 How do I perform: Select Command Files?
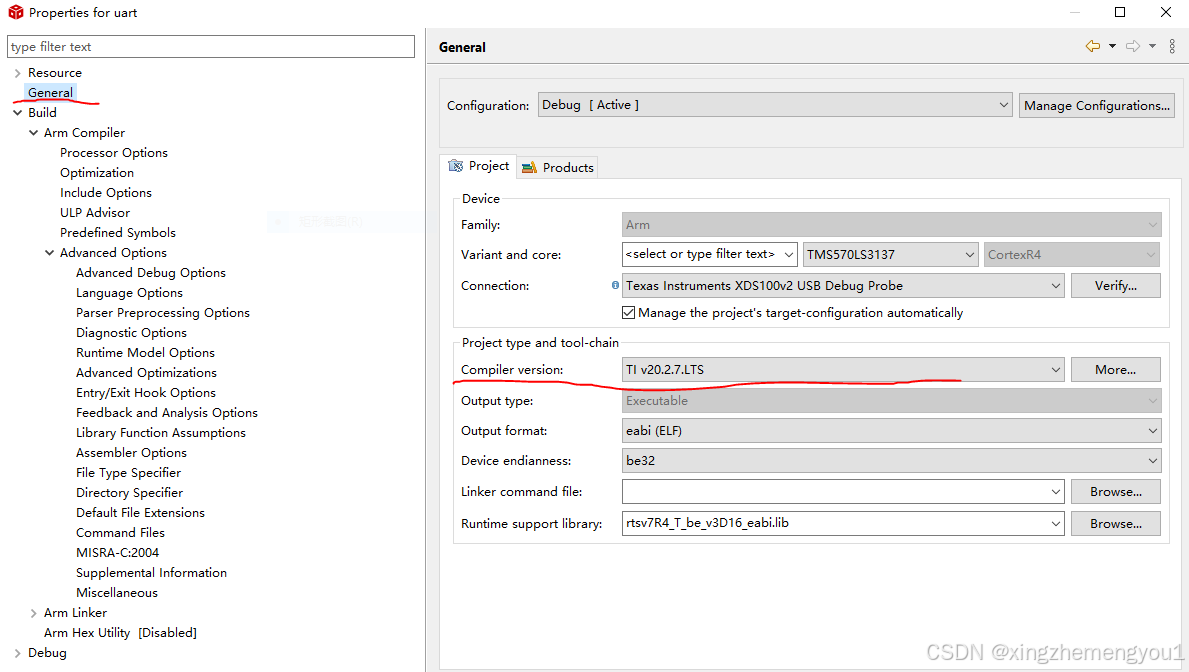click(120, 532)
